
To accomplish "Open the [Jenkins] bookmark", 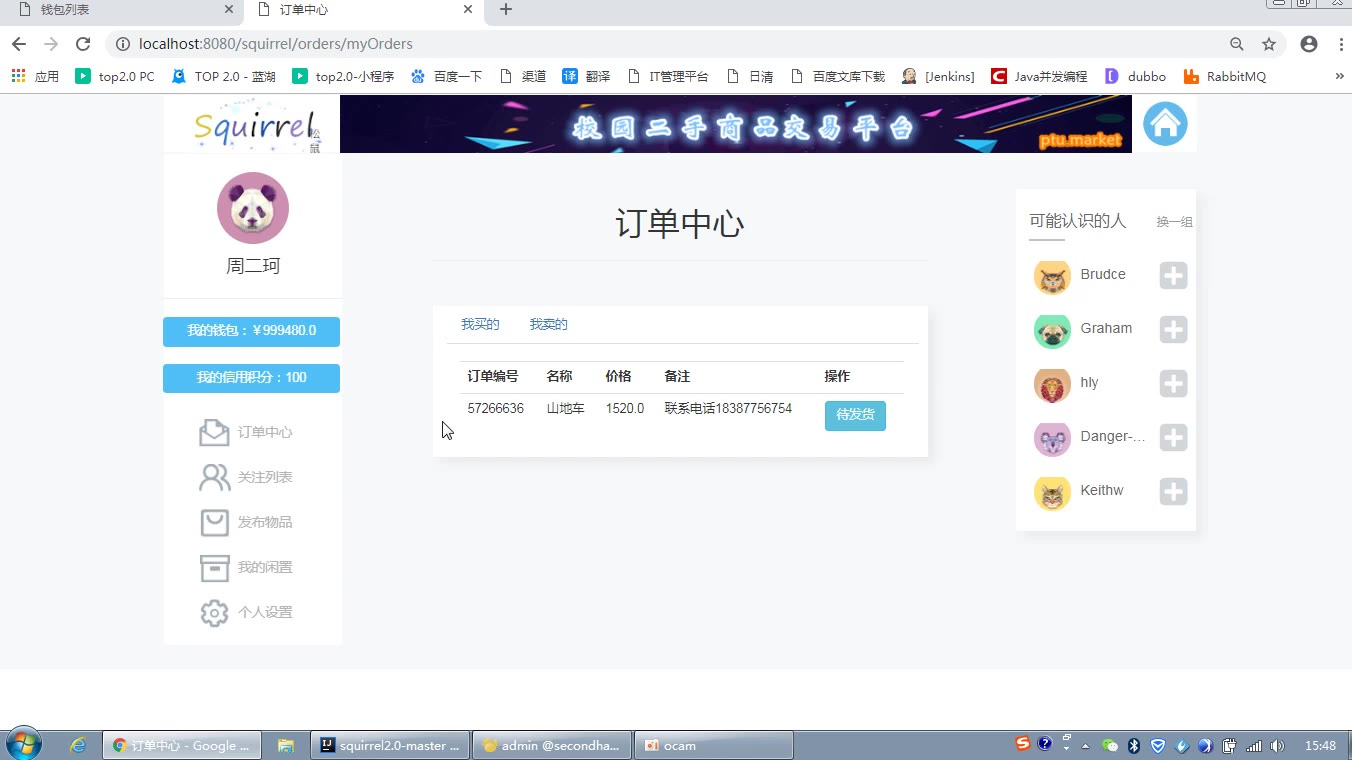I will click(x=938, y=76).
